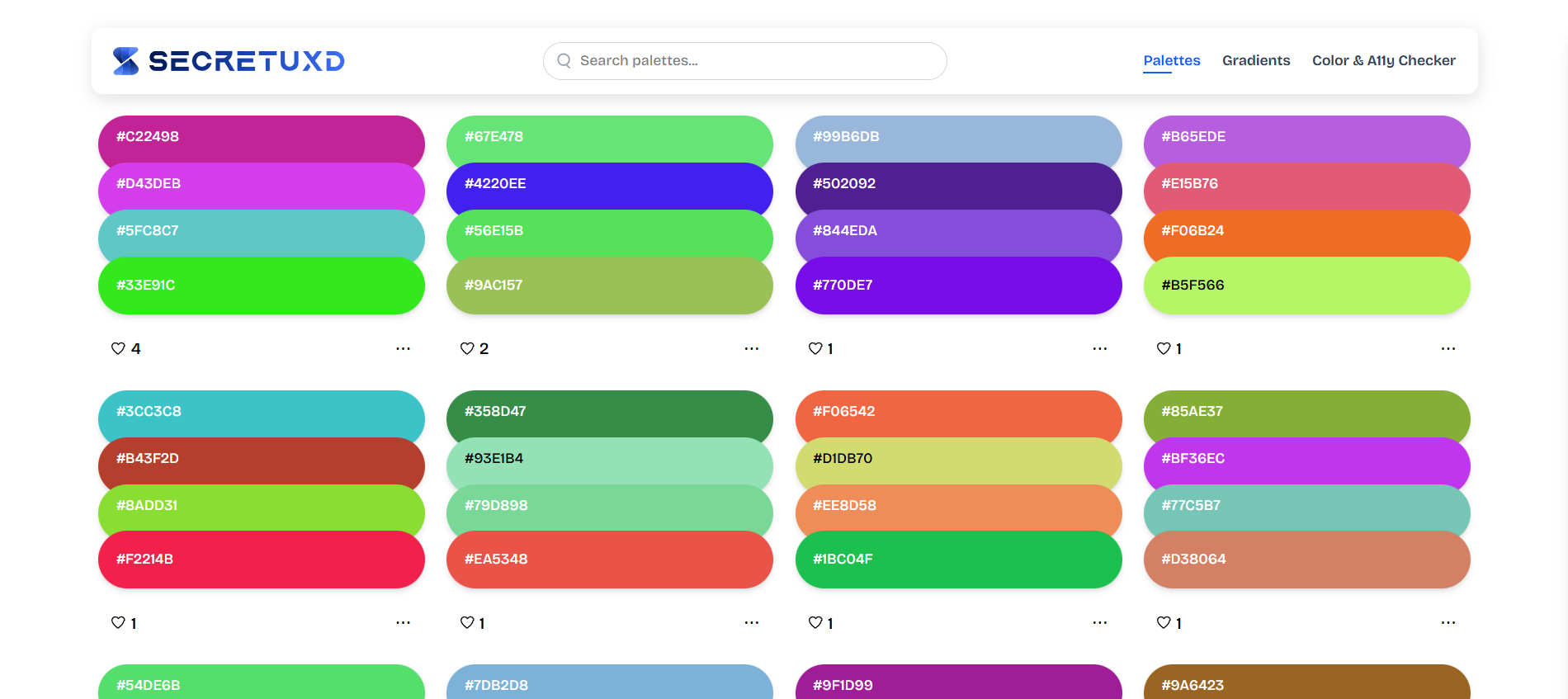1568x699 pixels.
Task: Open the Color & A11y Checker
Action: click(x=1383, y=60)
